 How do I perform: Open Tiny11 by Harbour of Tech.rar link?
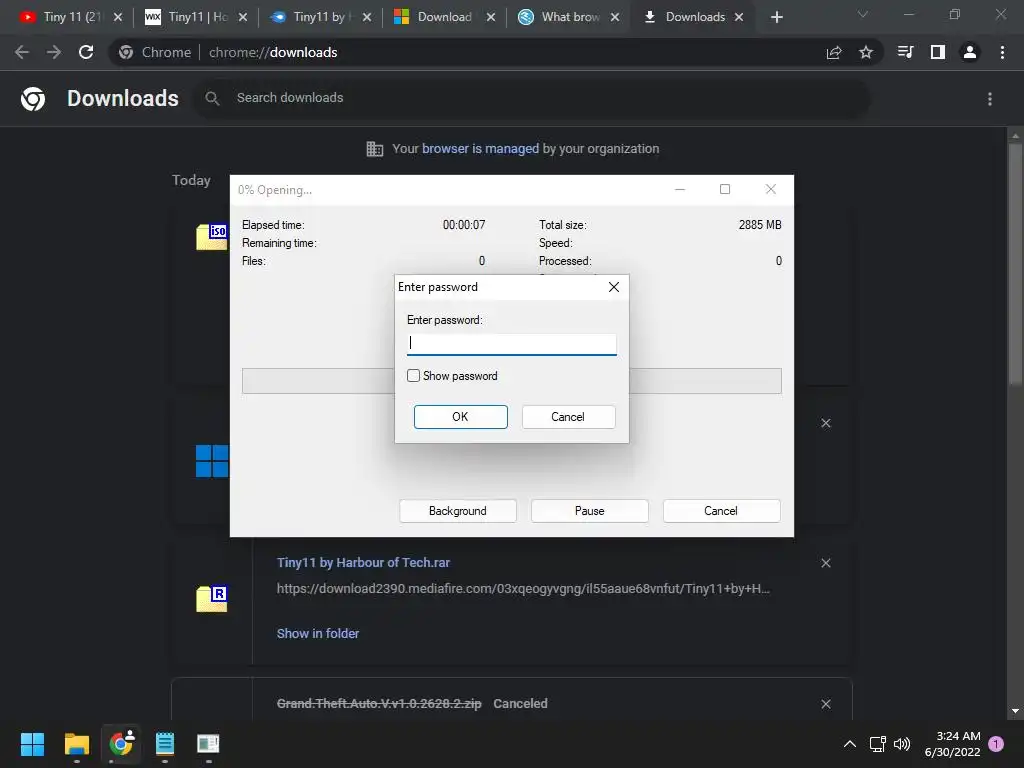pyautogui.click(x=363, y=562)
